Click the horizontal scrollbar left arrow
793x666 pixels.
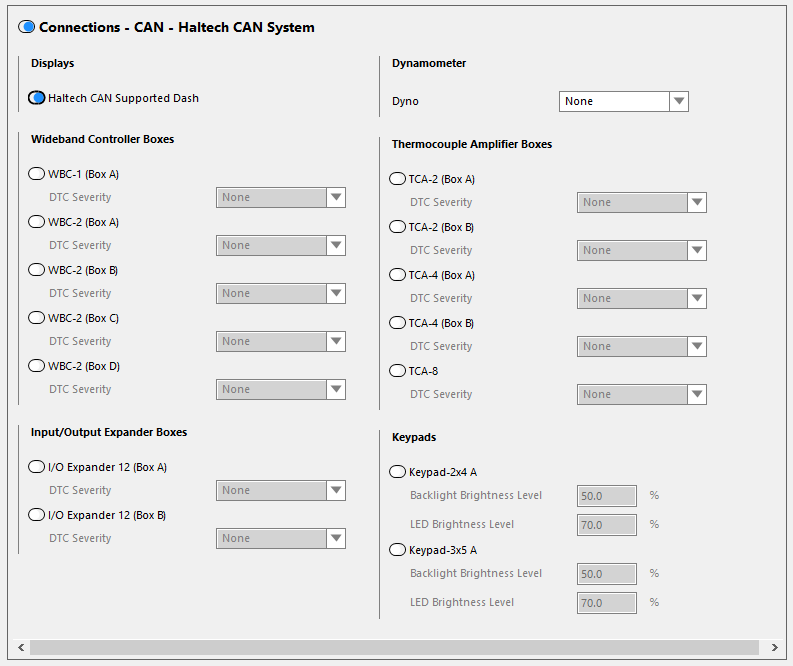tap(21, 647)
